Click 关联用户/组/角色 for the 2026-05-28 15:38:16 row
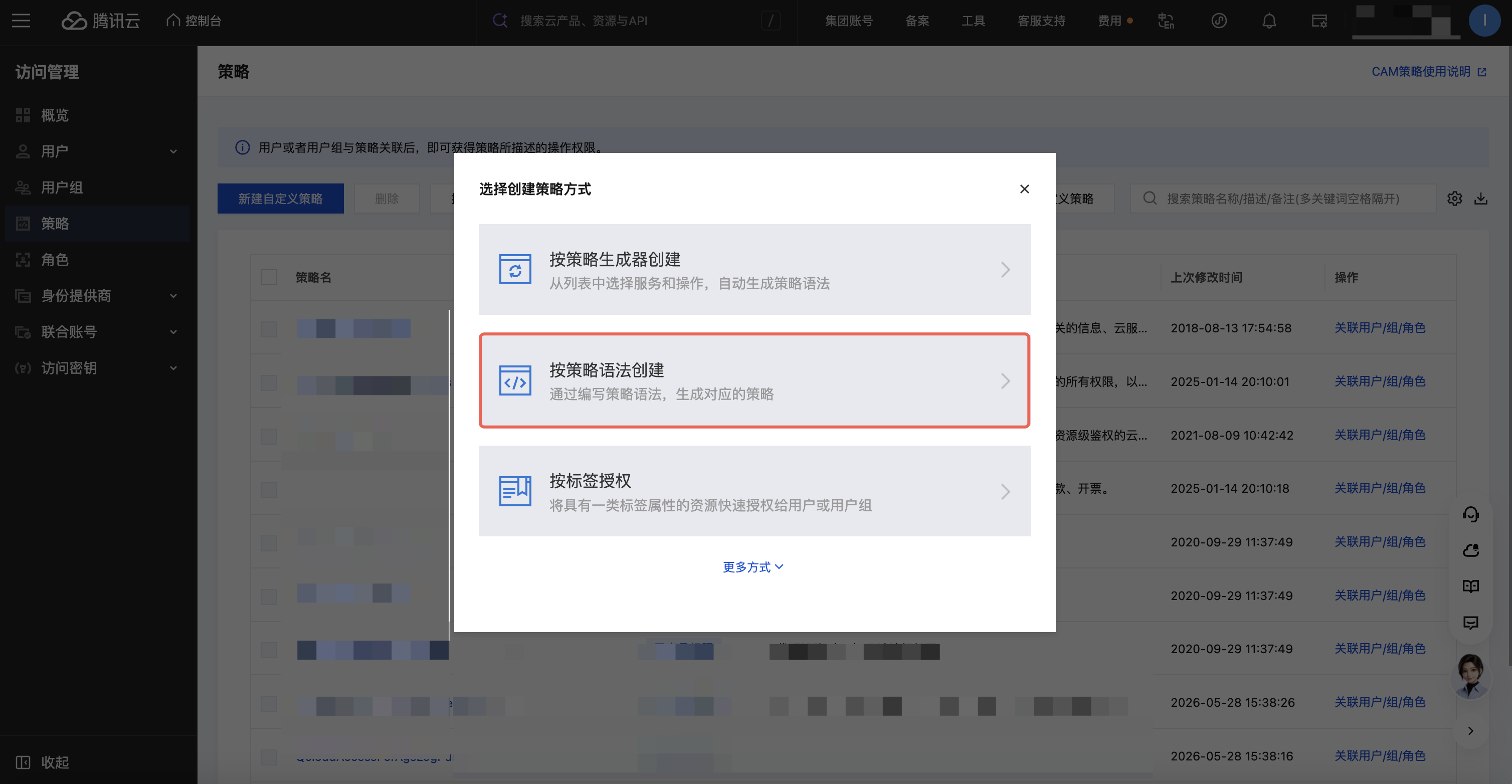 1380,756
